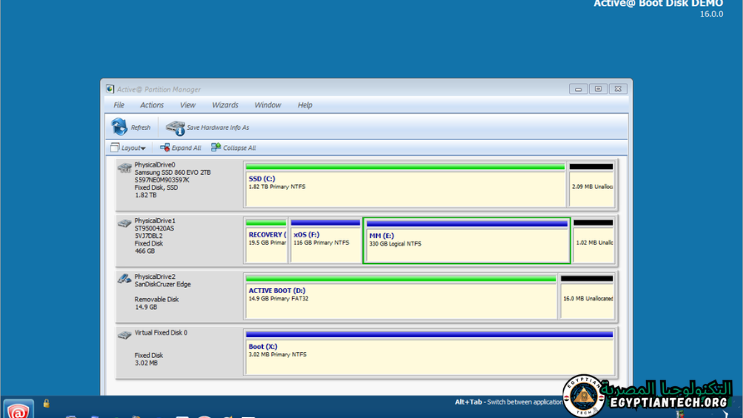Open the Active@ start button on taskbar
743x418 pixels.
tap(18, 409)
